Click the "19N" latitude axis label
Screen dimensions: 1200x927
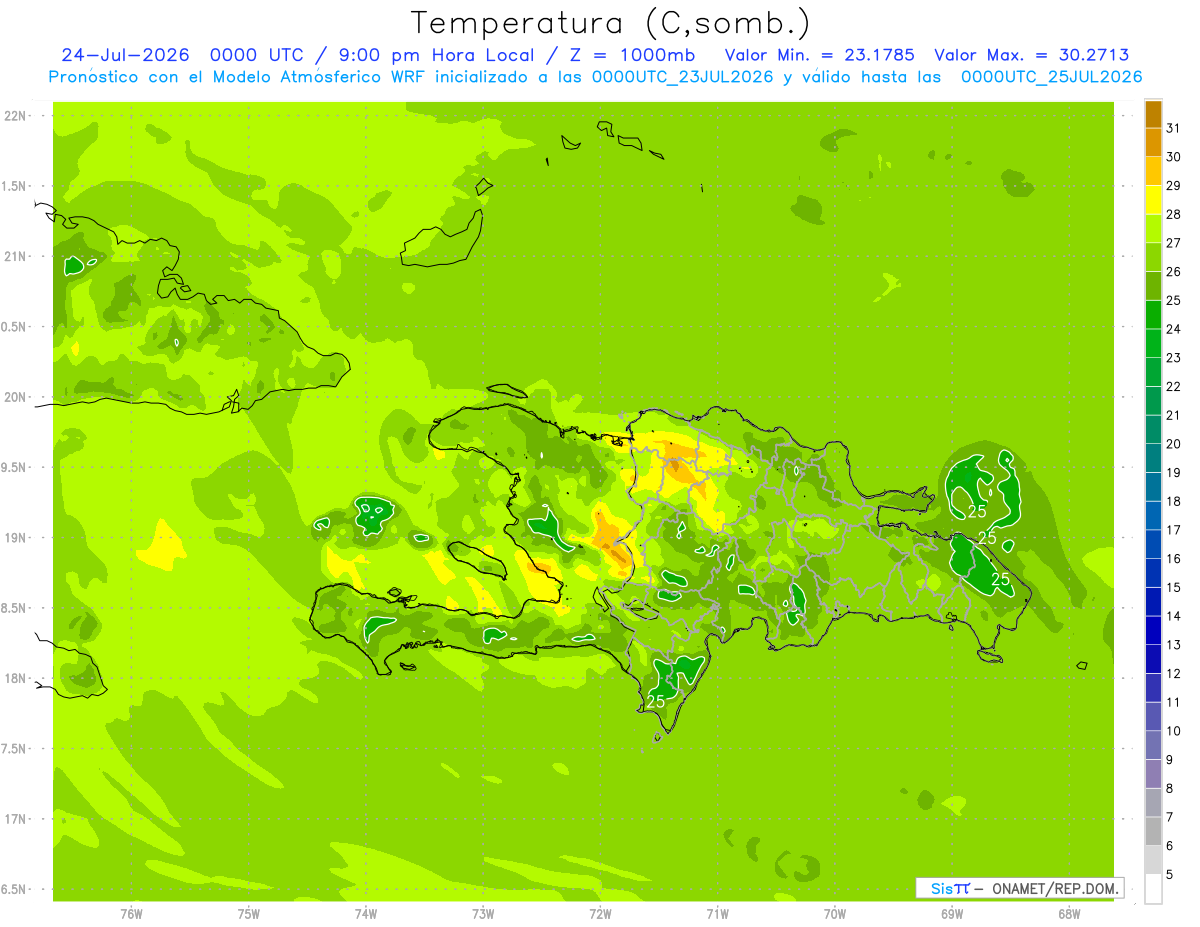(17, 537)
